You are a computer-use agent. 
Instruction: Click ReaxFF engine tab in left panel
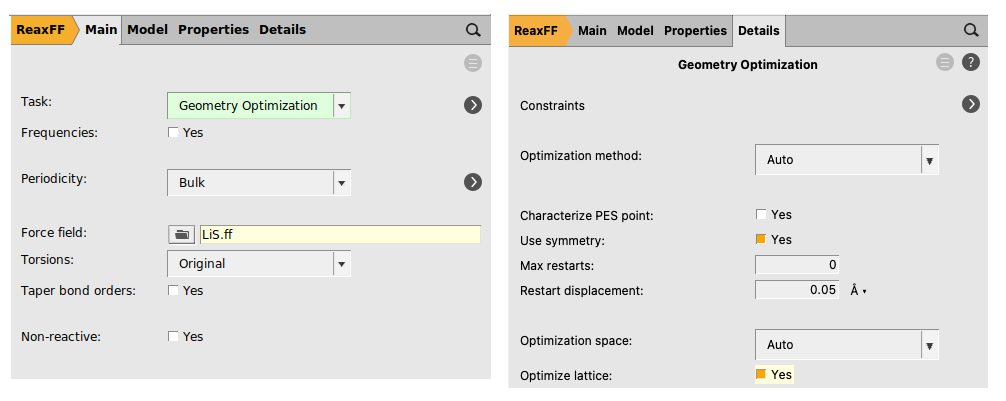[x=40, y=30]
